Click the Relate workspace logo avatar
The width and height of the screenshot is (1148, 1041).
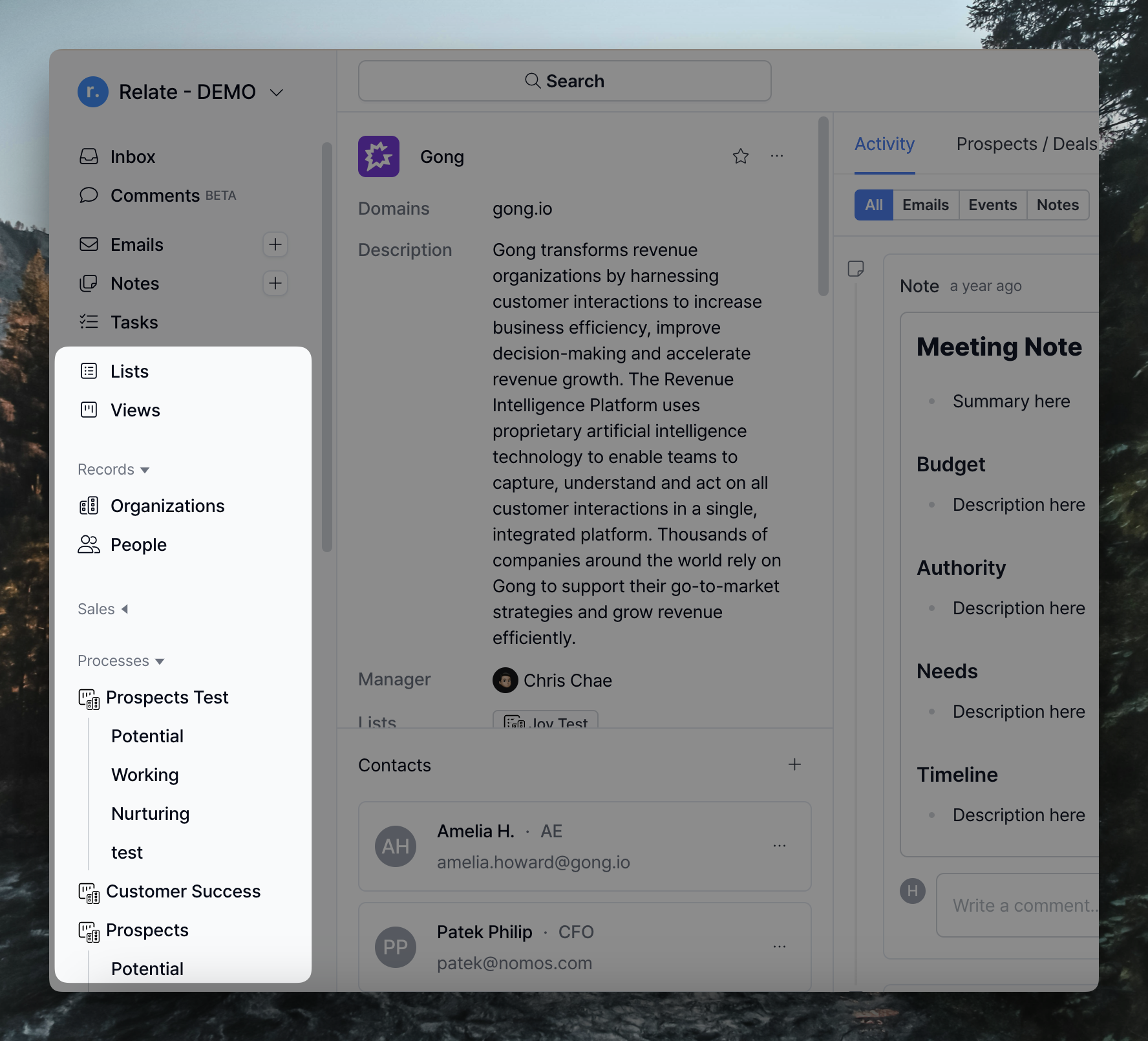(x=93, y=92)
